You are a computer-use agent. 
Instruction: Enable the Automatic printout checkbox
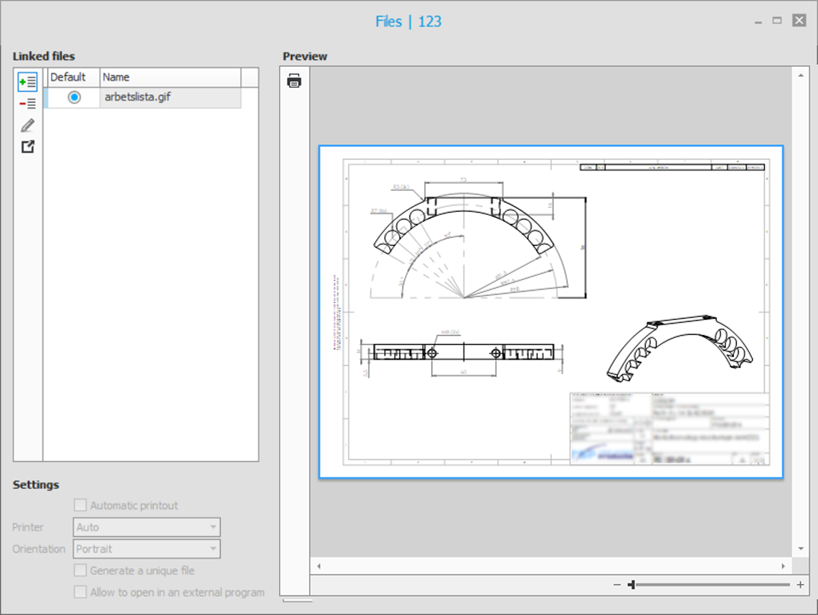coord(81,506)
